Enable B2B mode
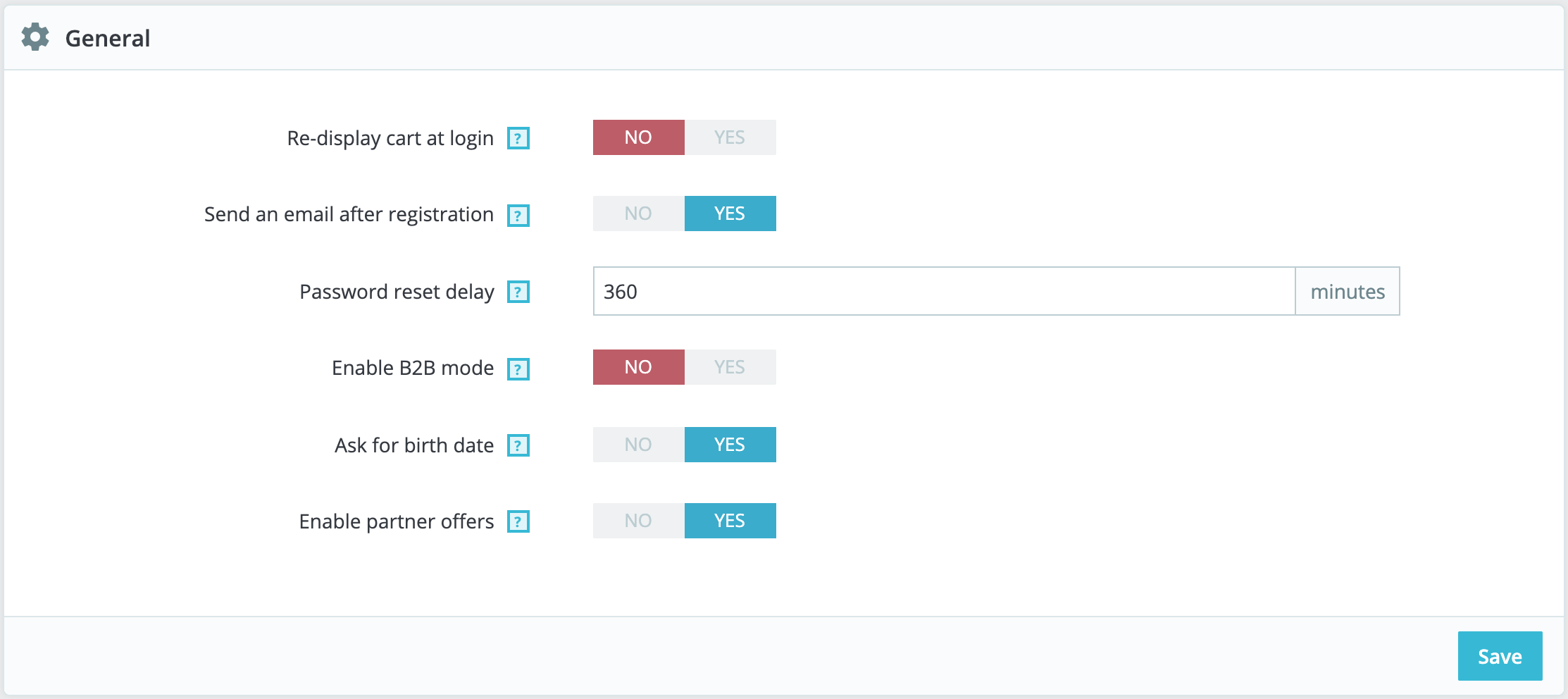 point(730,366)
